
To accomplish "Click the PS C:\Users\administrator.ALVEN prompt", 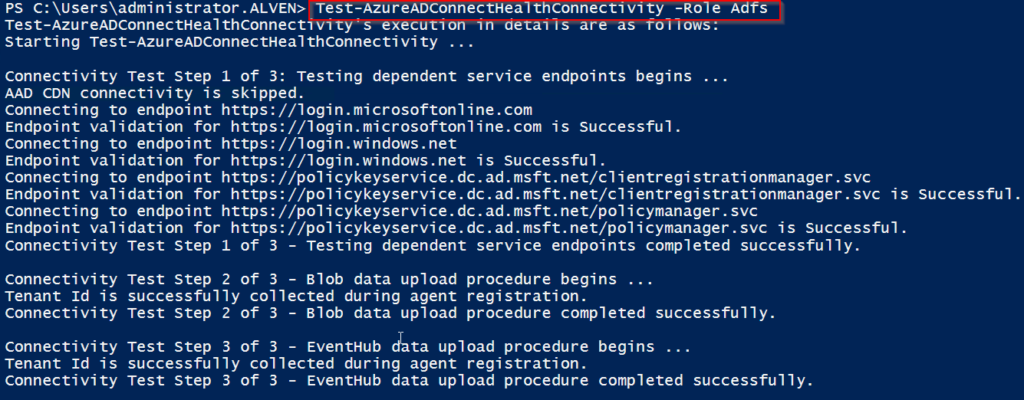I will click(155, 10).
